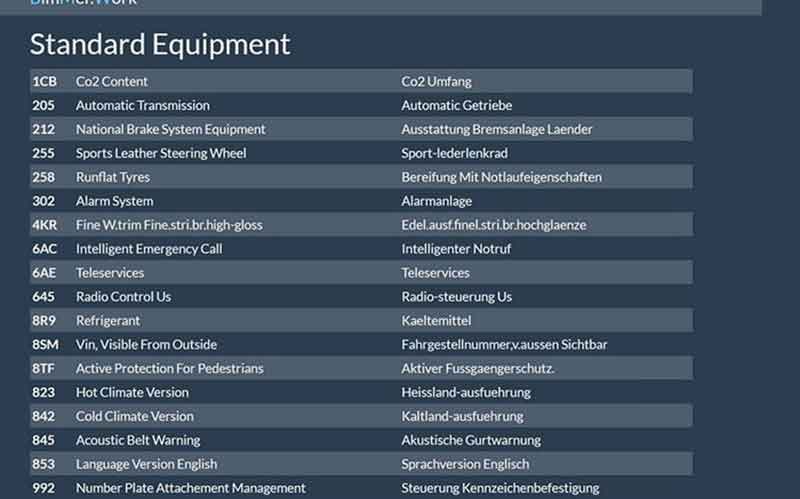Click the Alarm System row

click(114, 201)
